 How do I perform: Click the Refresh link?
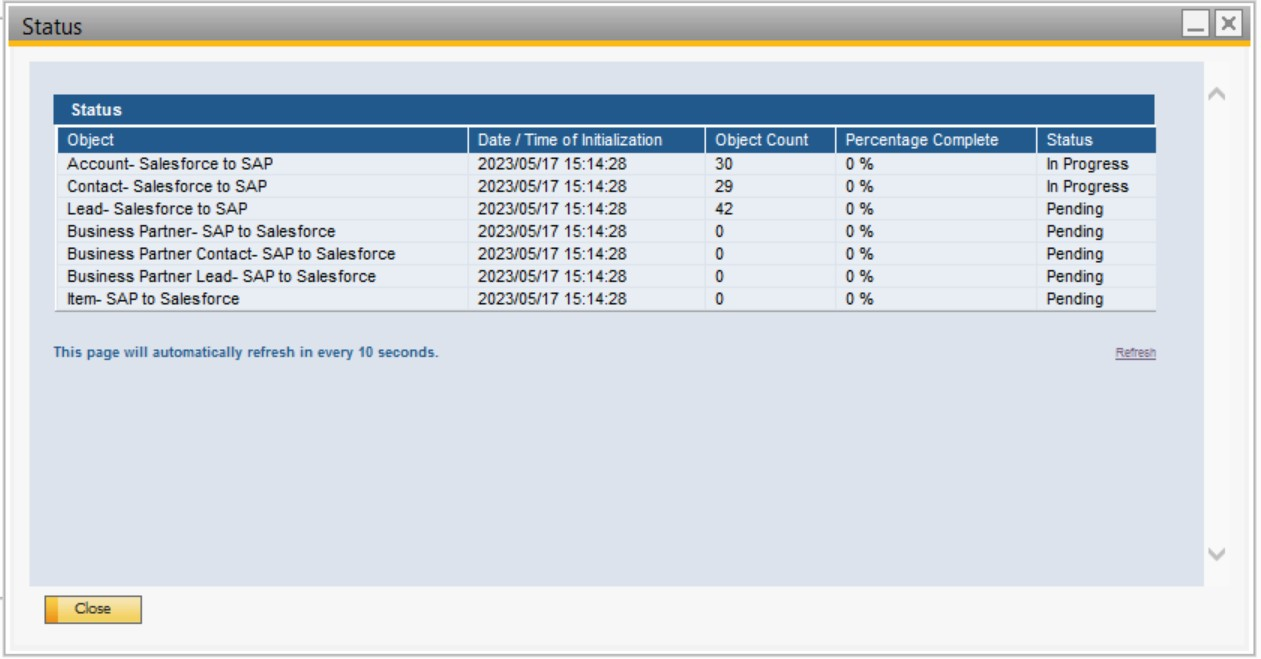pos(1135,353)
